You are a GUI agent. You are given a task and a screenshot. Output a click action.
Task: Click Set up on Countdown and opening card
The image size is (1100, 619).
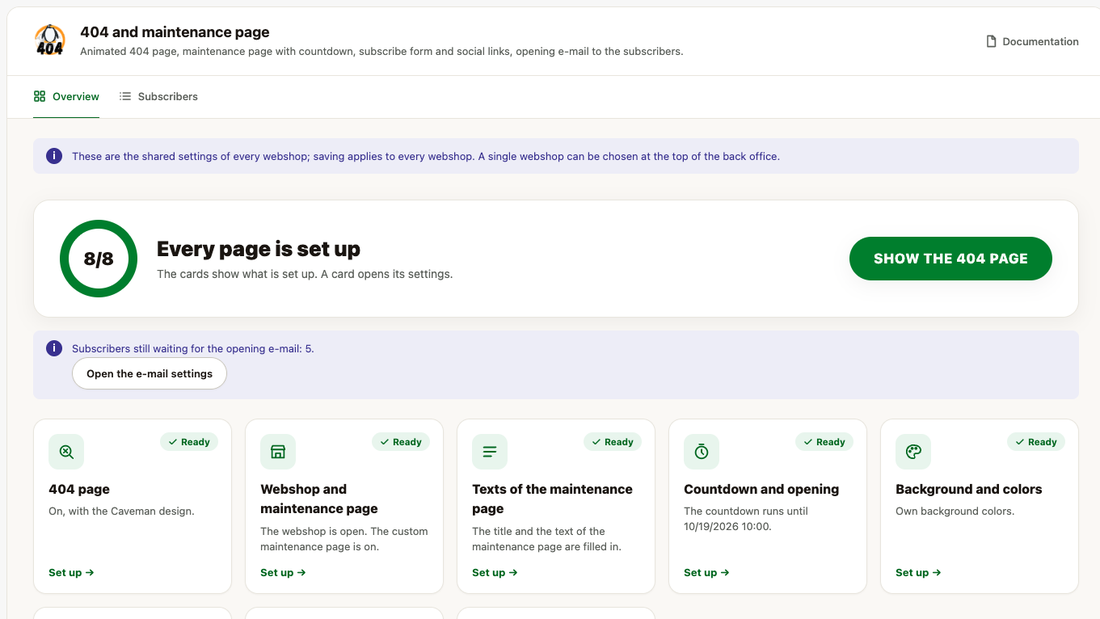coord(706,573)
